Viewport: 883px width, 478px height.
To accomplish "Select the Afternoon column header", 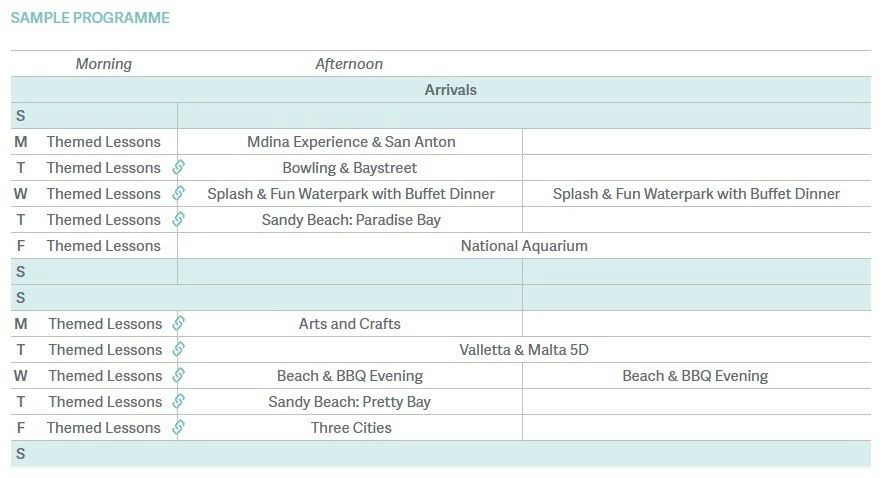I will coord(349,64).
